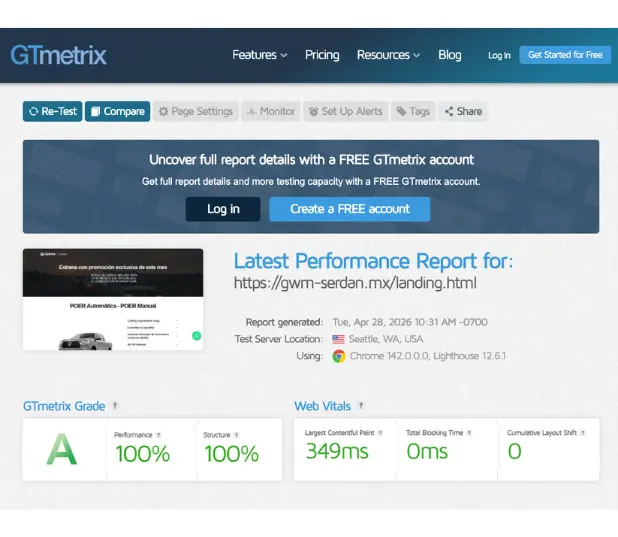Viewport: 618px width, 537px height.
Task: Click the Structure help icon
Action: [236, 435]
